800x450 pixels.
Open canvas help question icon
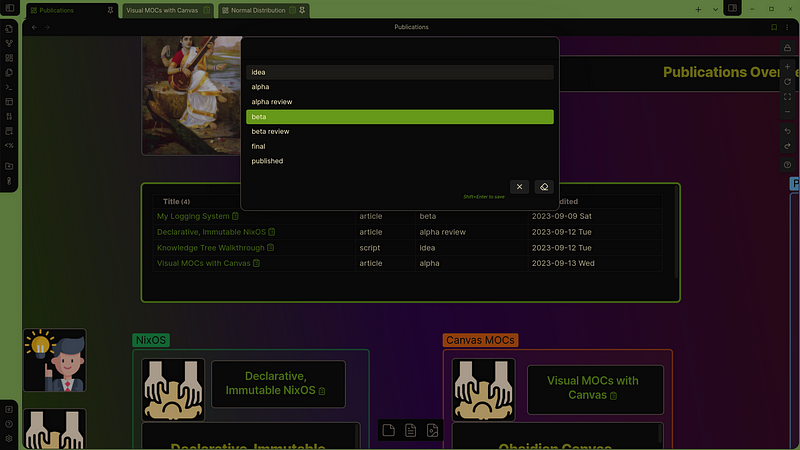tap(787, 165)
